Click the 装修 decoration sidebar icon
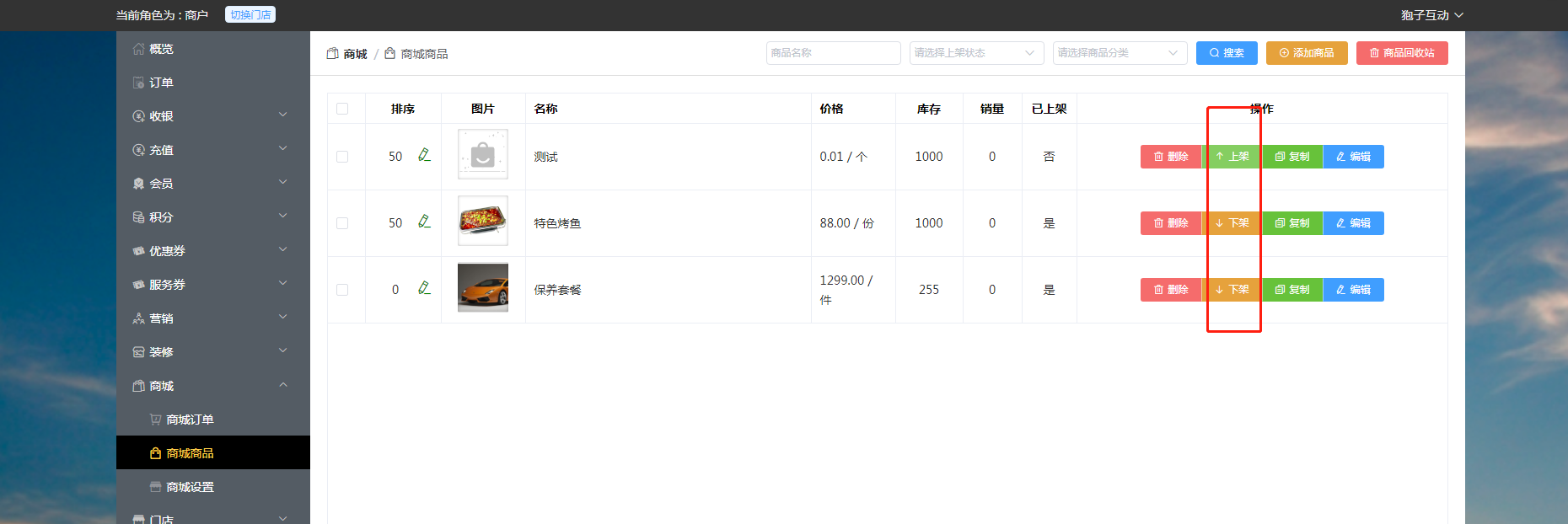This screenshot has width=1568, height=524. click(138, 352)
